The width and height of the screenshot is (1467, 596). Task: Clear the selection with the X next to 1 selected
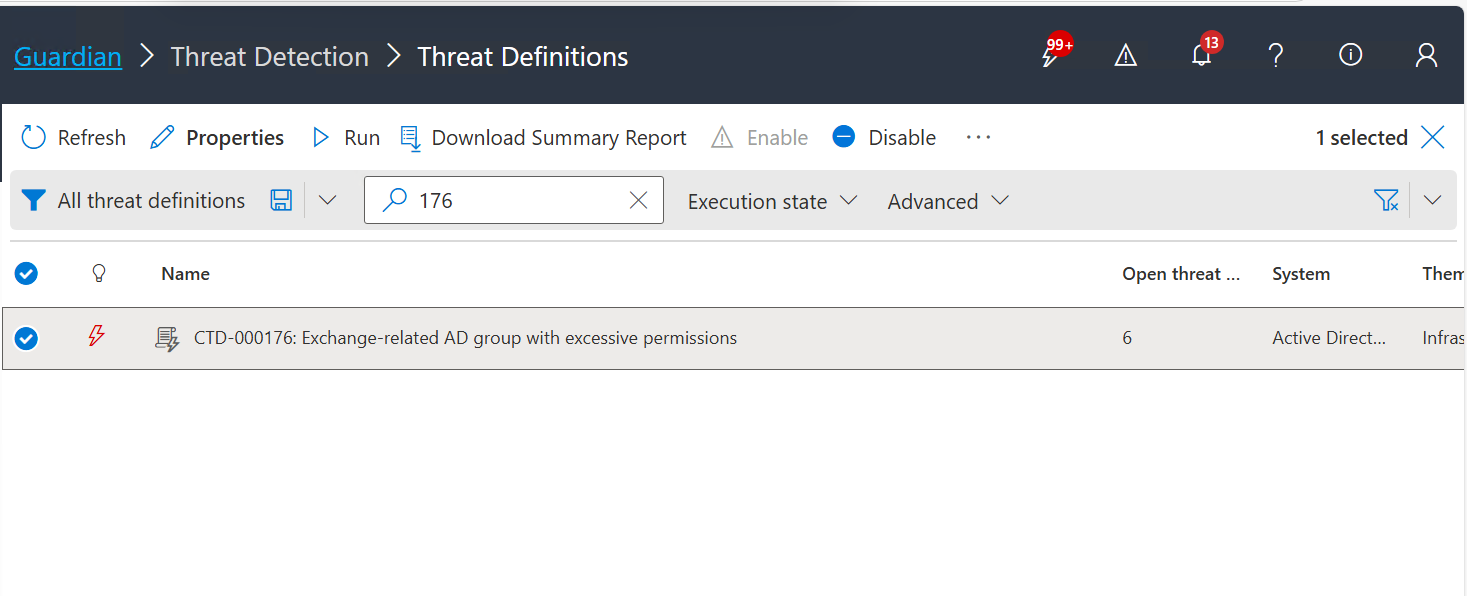pyautogui.click(x=1433, y=138)
